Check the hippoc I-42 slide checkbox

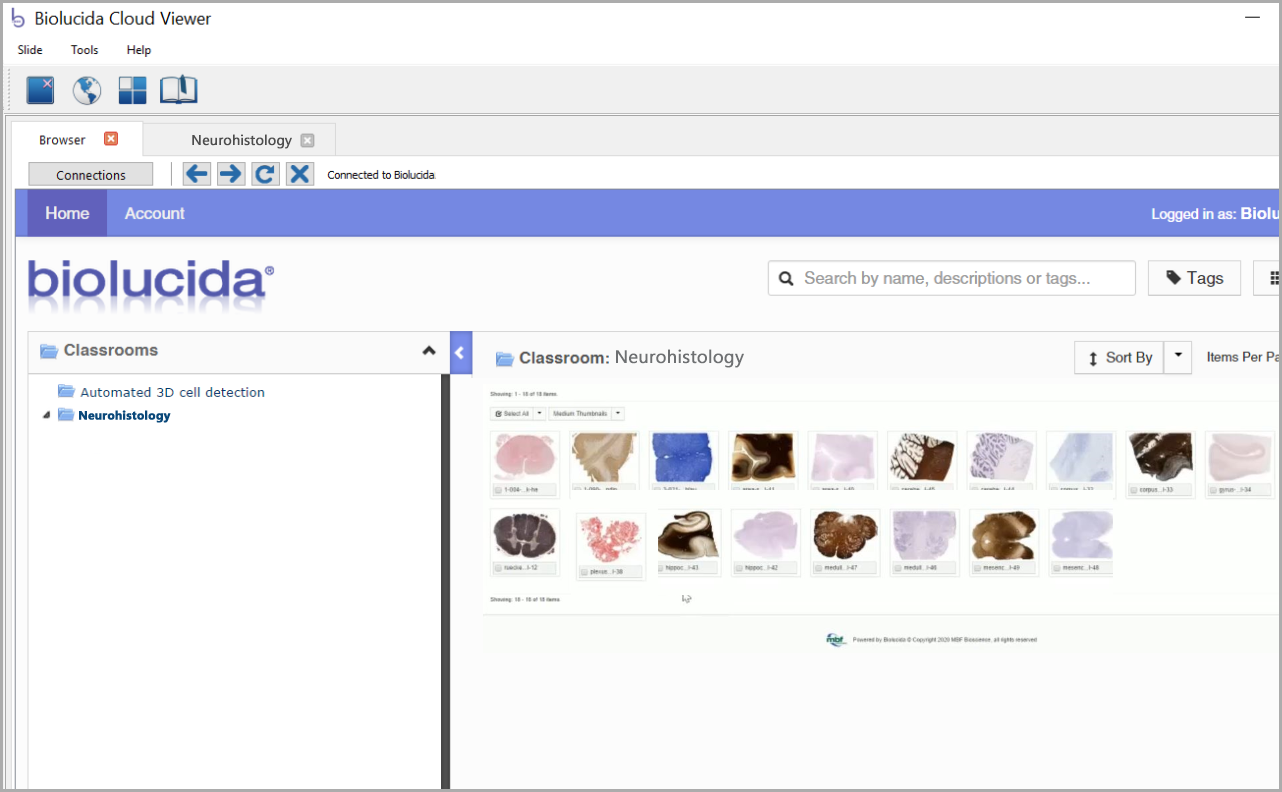point(739,567)
